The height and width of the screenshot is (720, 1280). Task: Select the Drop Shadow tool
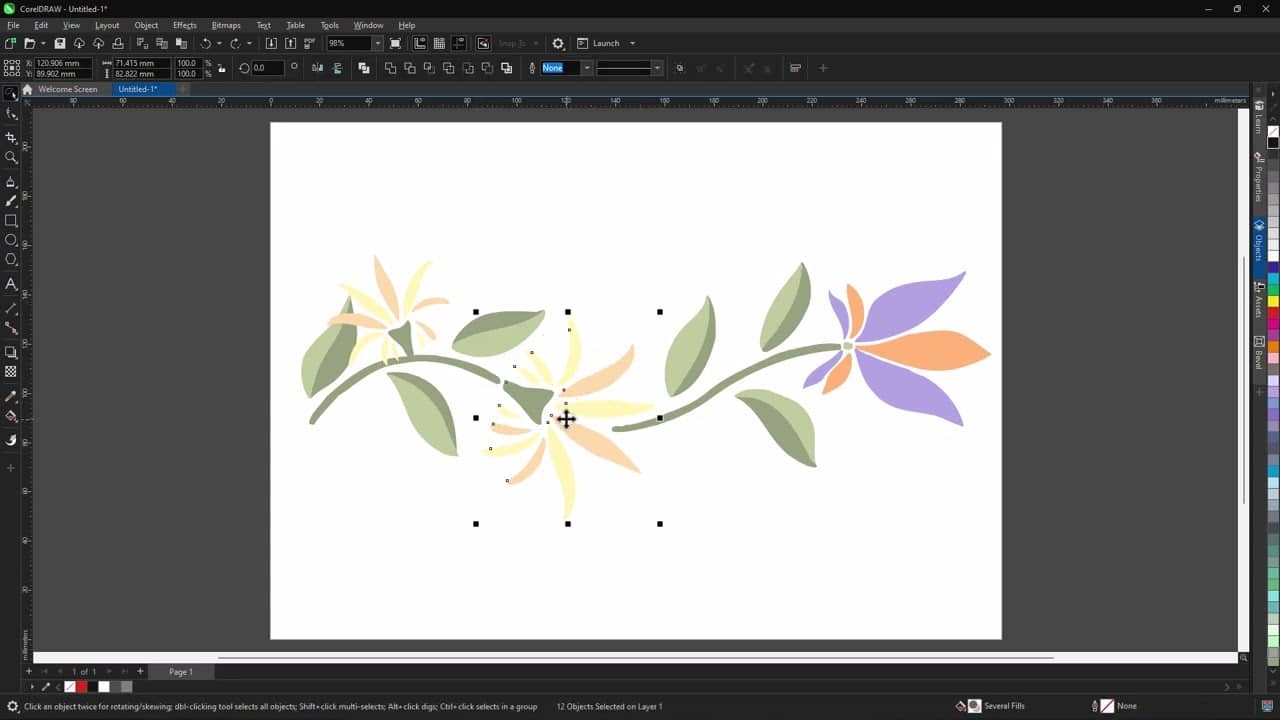coord(11,352)
